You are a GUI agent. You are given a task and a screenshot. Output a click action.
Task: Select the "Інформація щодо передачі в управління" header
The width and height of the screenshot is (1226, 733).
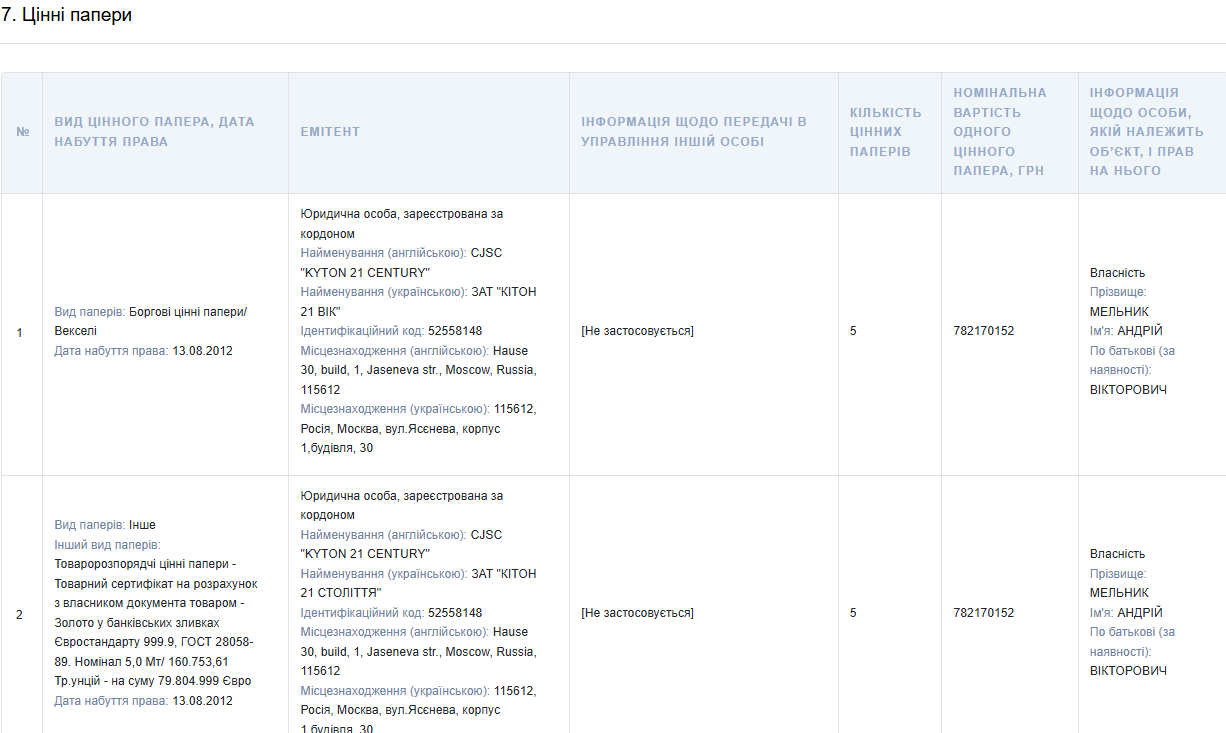(x=693, y=132)
